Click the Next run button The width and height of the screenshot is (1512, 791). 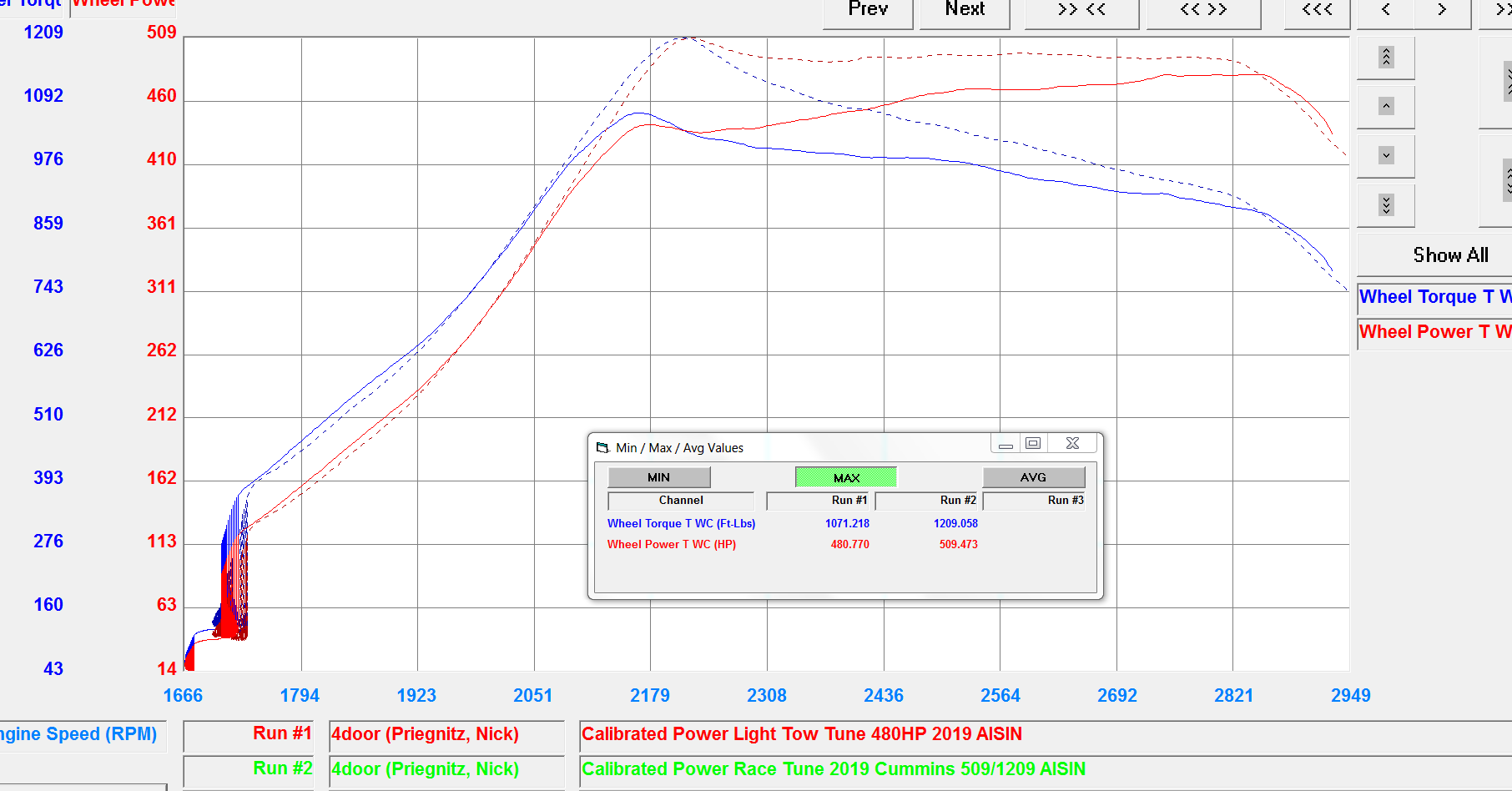[964, 10]
